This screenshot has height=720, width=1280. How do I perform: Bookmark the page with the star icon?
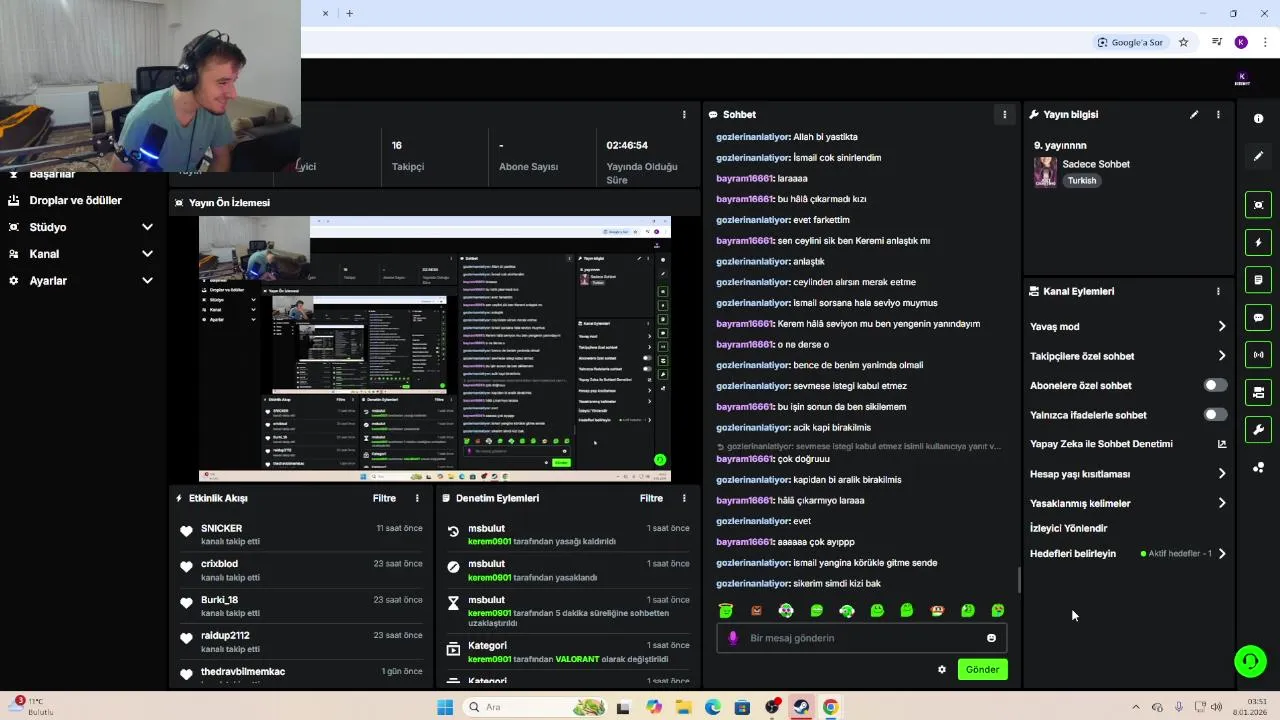tap(1184, 42)
